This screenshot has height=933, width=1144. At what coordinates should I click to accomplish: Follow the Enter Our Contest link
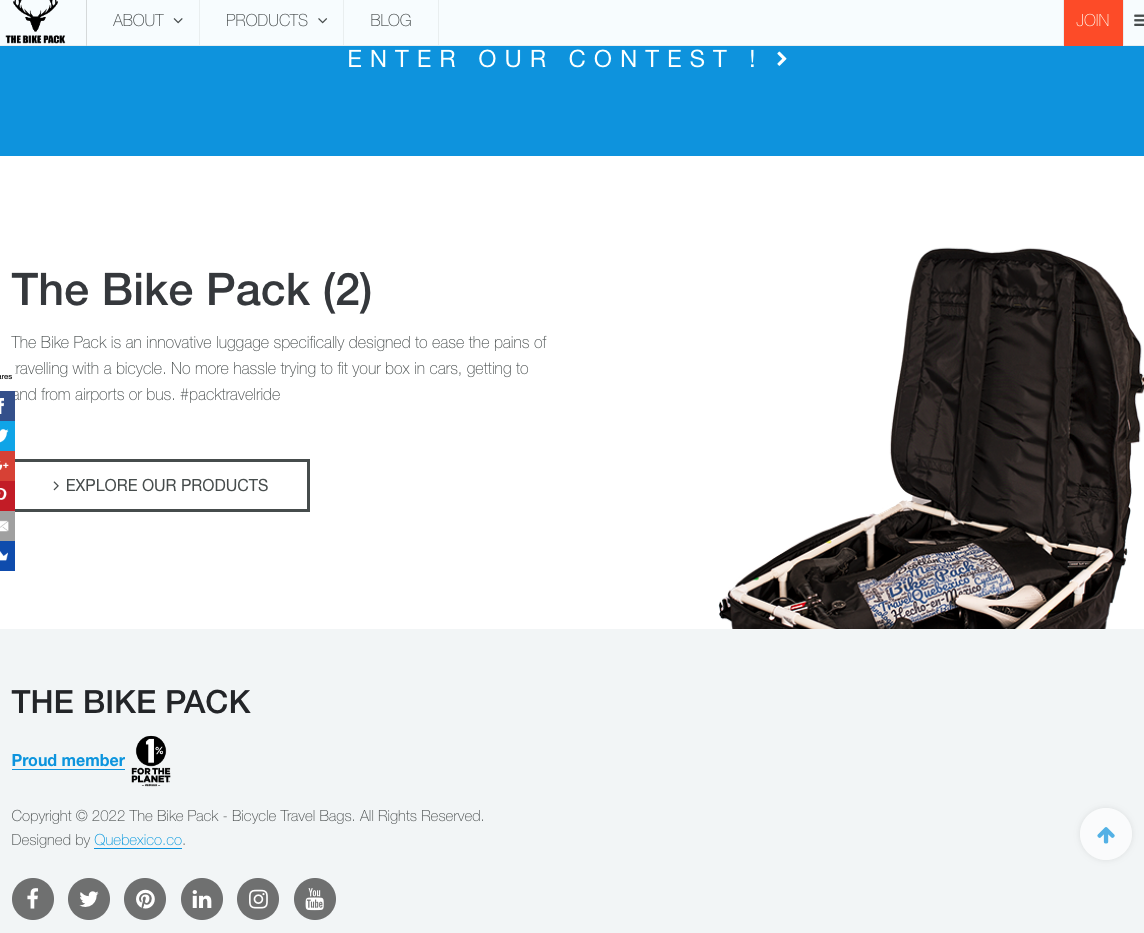click(568, 59)
